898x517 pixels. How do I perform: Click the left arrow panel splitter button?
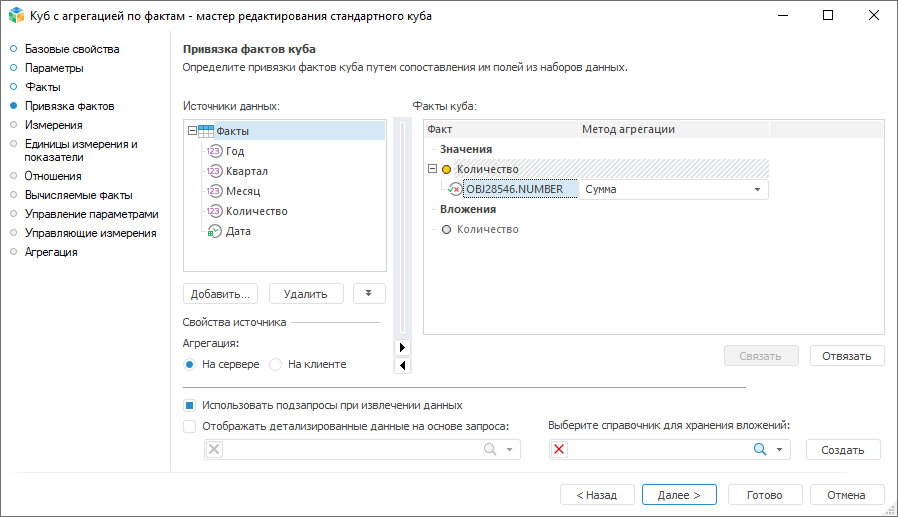point(403,365)
